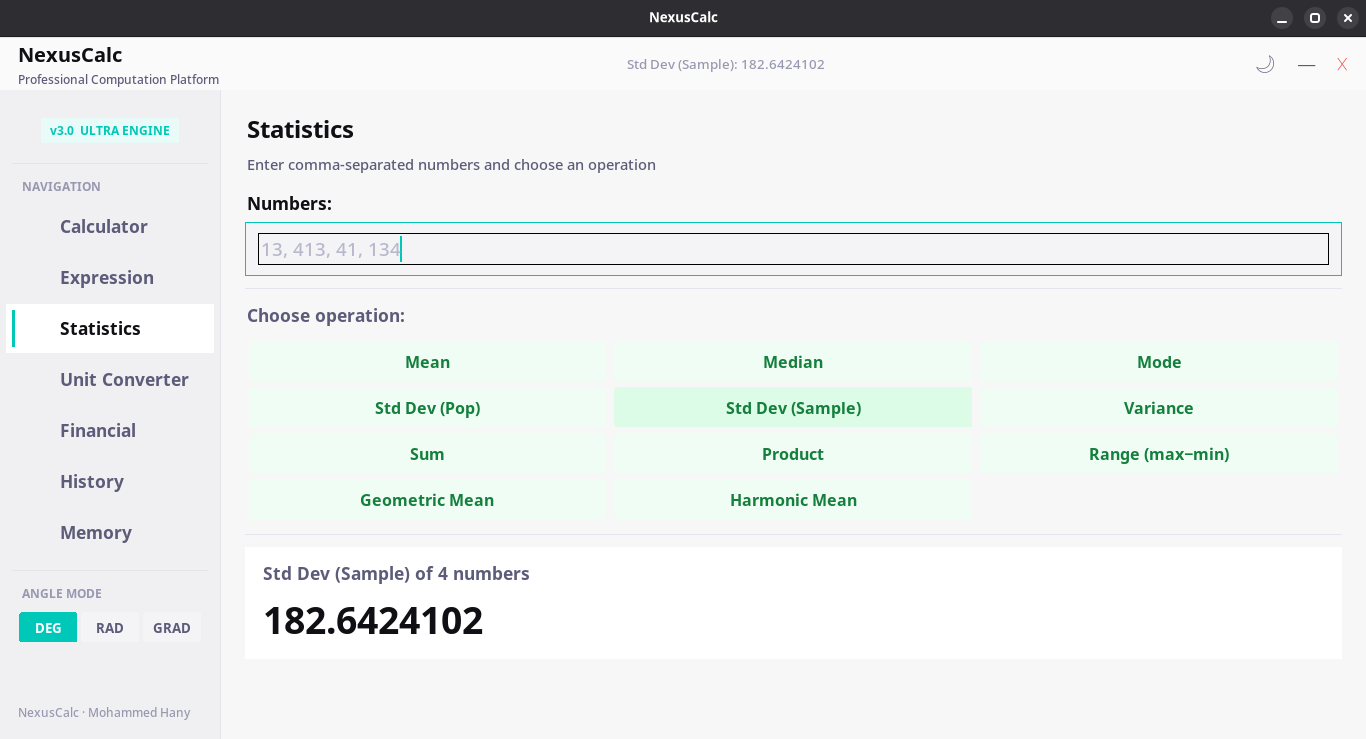Set angle mode to GRAD

coord(172,628)
